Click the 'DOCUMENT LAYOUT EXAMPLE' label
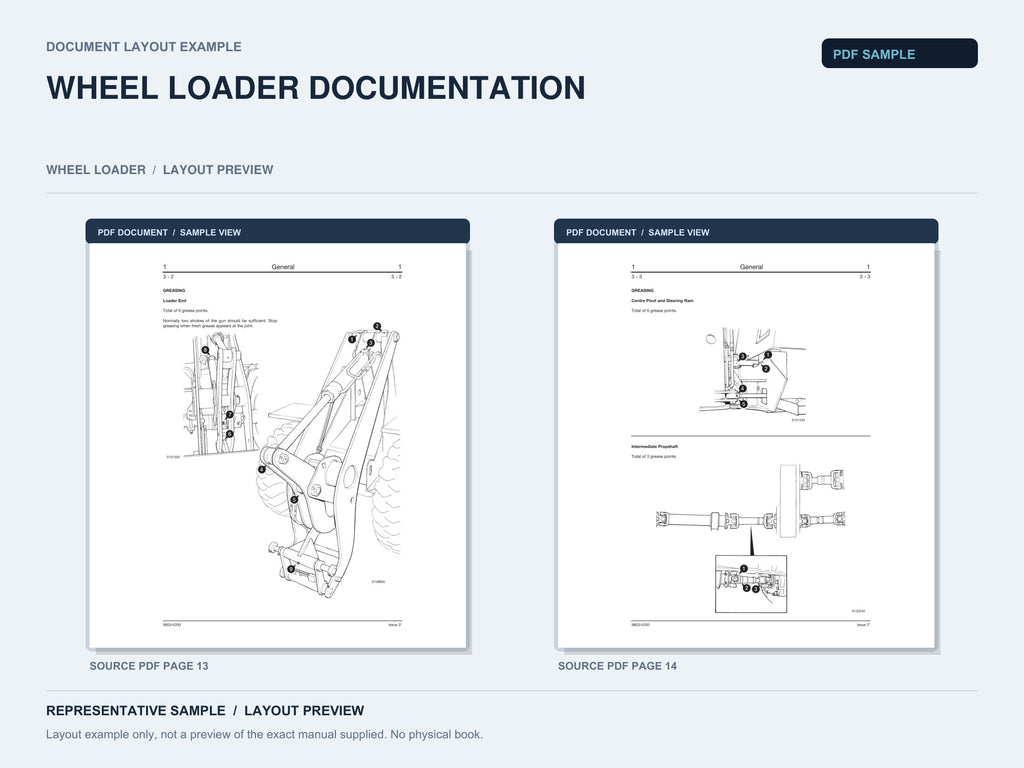The width and height of the screenshot is (1024, 768). coord(144,47)
